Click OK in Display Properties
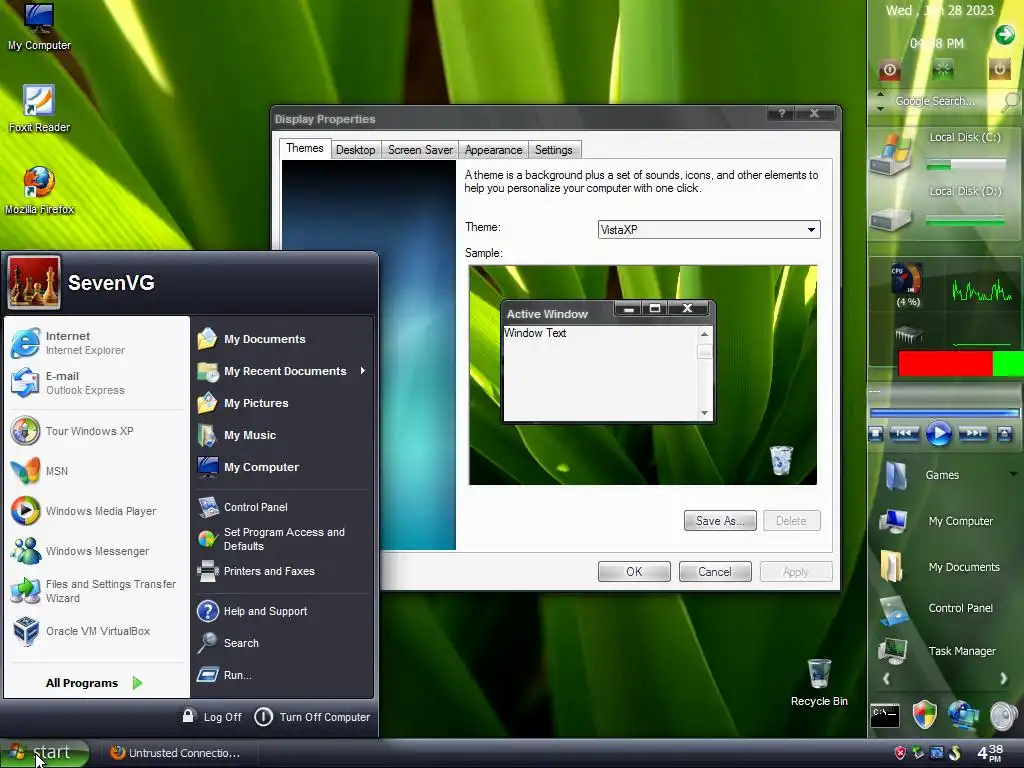The image size is (1024, 768). [x=634, y=571]
